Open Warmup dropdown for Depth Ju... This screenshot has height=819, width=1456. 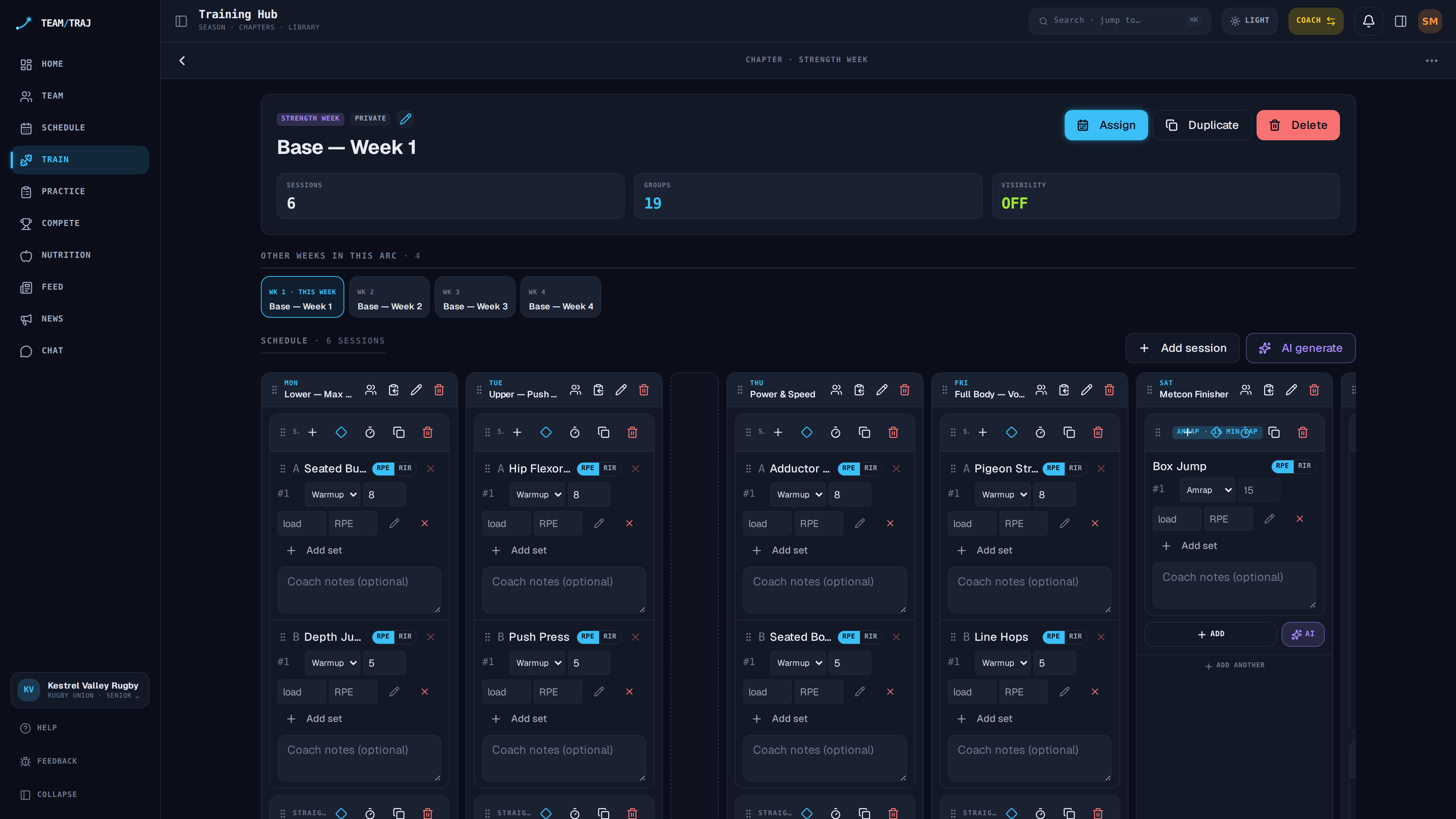tap(333, 663)
